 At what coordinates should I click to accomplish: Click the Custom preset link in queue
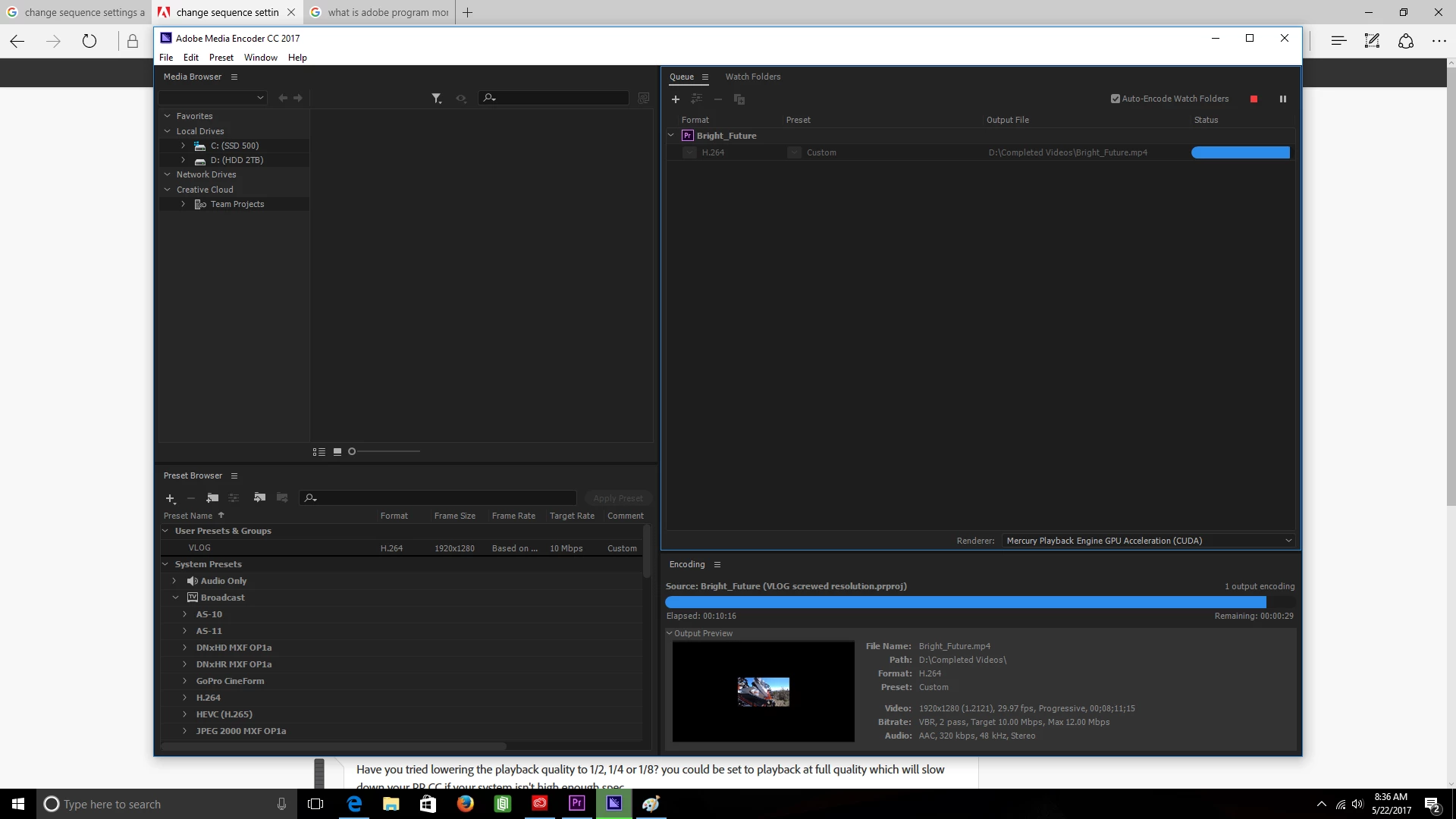[x=821, y=152]
